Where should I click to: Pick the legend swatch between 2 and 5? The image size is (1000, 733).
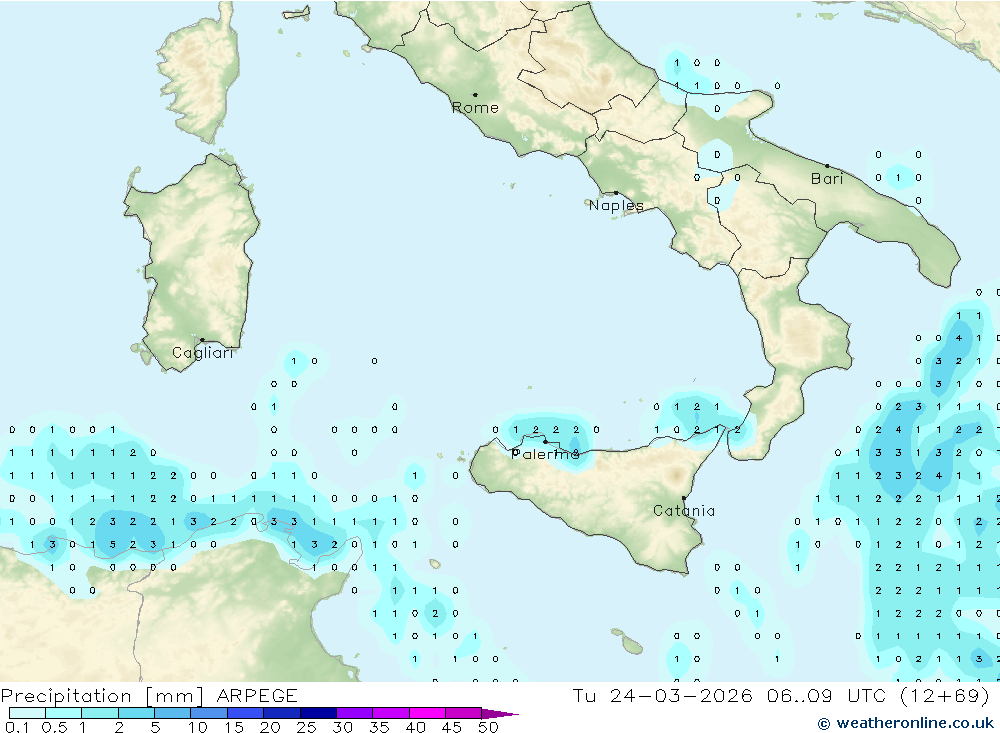pyautogui.click(x=136, y=713)
